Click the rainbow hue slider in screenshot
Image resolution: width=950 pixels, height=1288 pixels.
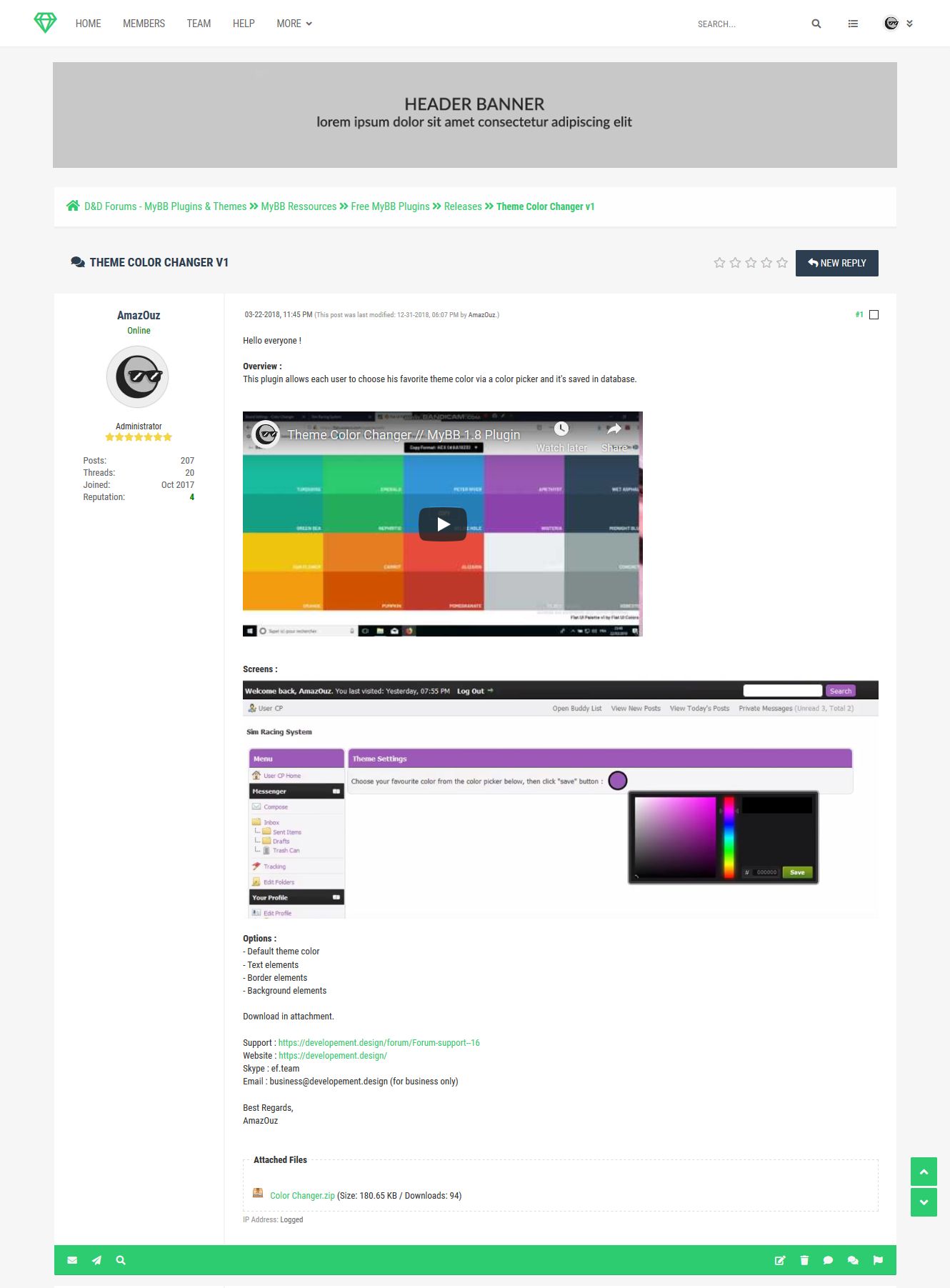pos(729,837)
